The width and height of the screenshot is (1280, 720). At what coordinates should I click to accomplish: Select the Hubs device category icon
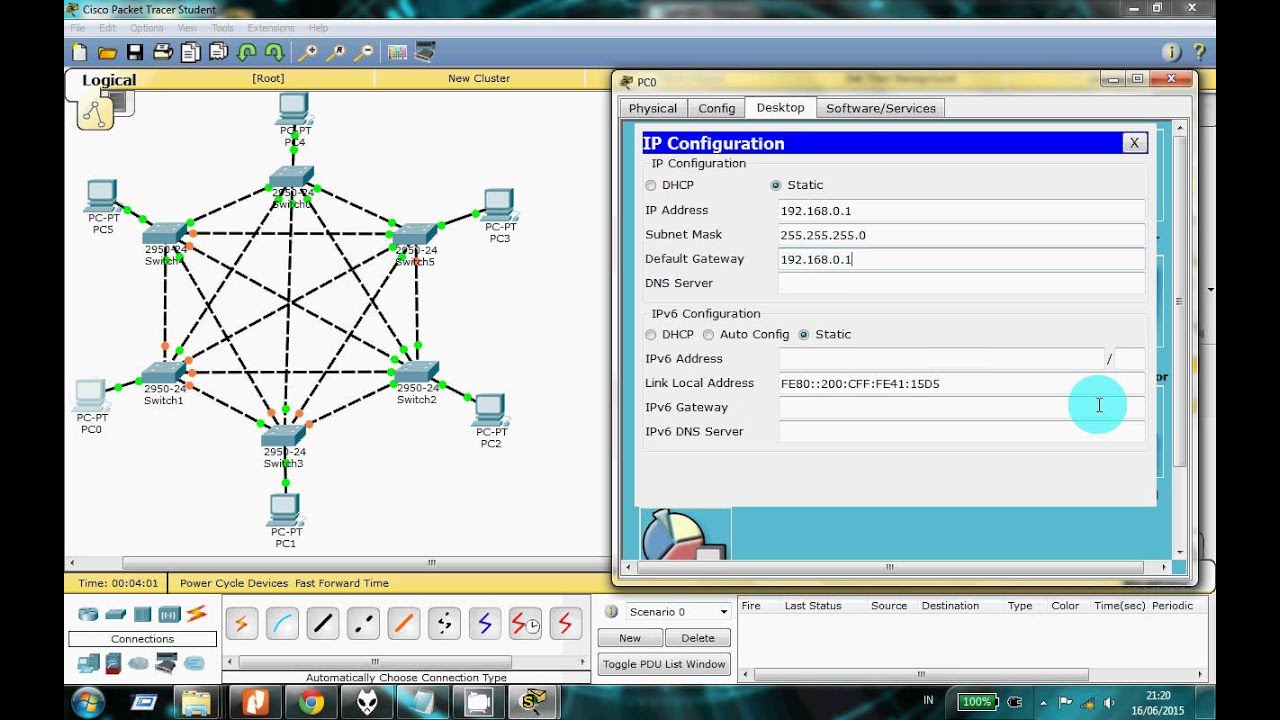point(142,614)
